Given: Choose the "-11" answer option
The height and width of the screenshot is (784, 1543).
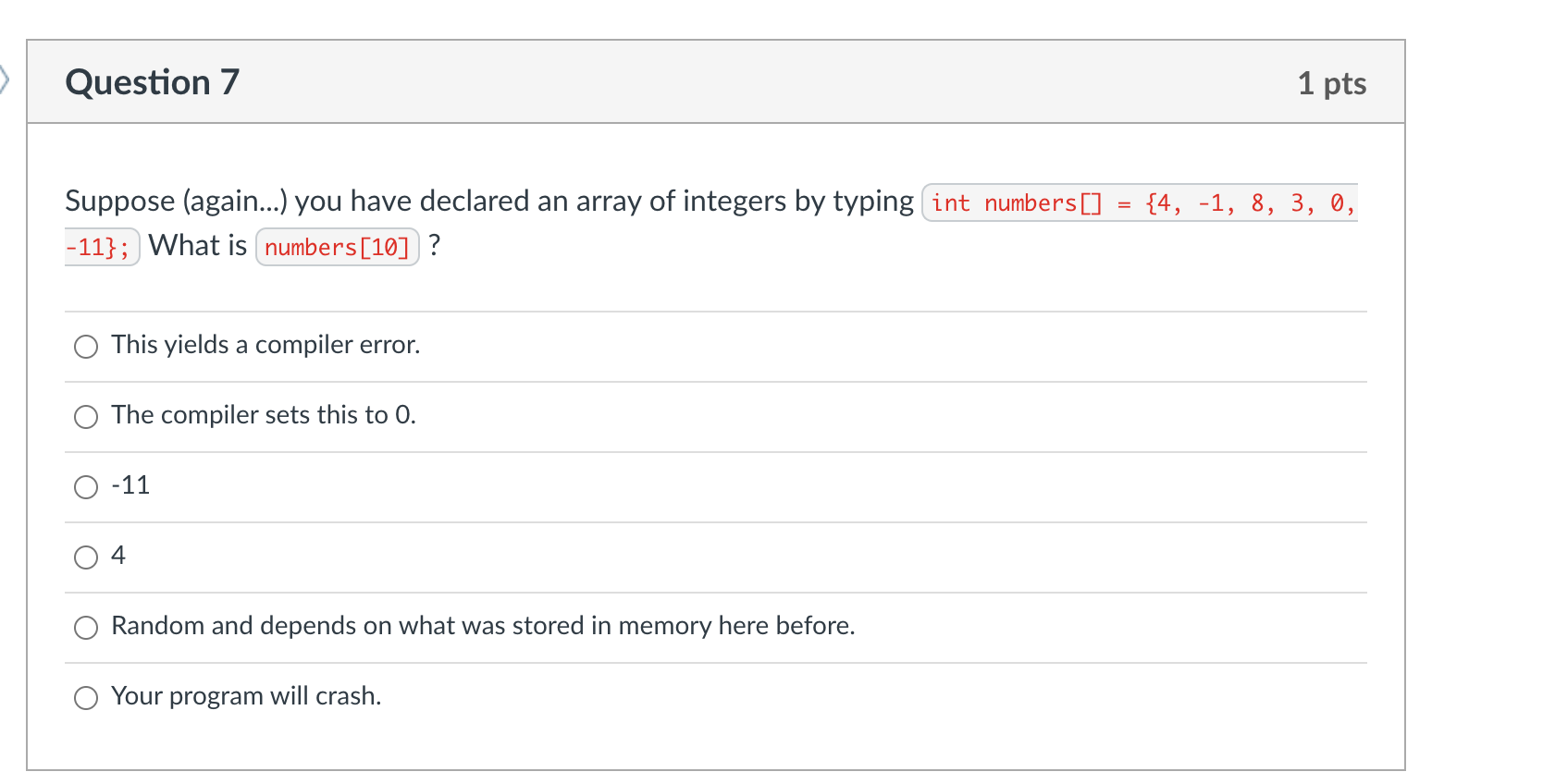Looking at the screenshot, I should click(x=85, y=487).
